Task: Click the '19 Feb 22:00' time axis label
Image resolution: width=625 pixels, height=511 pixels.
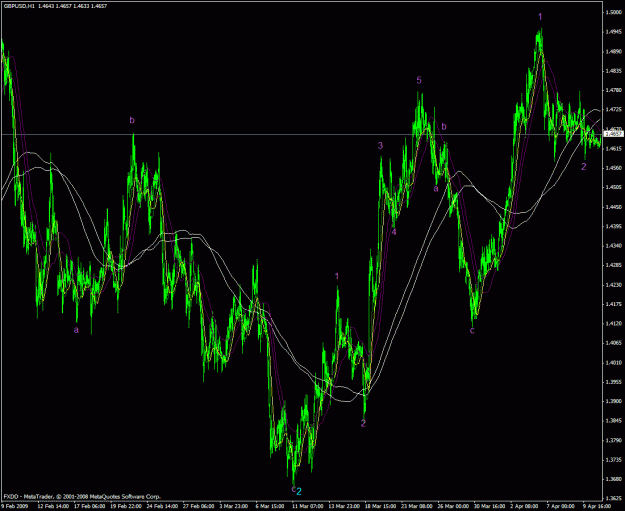Action: (x=125, y=506)
